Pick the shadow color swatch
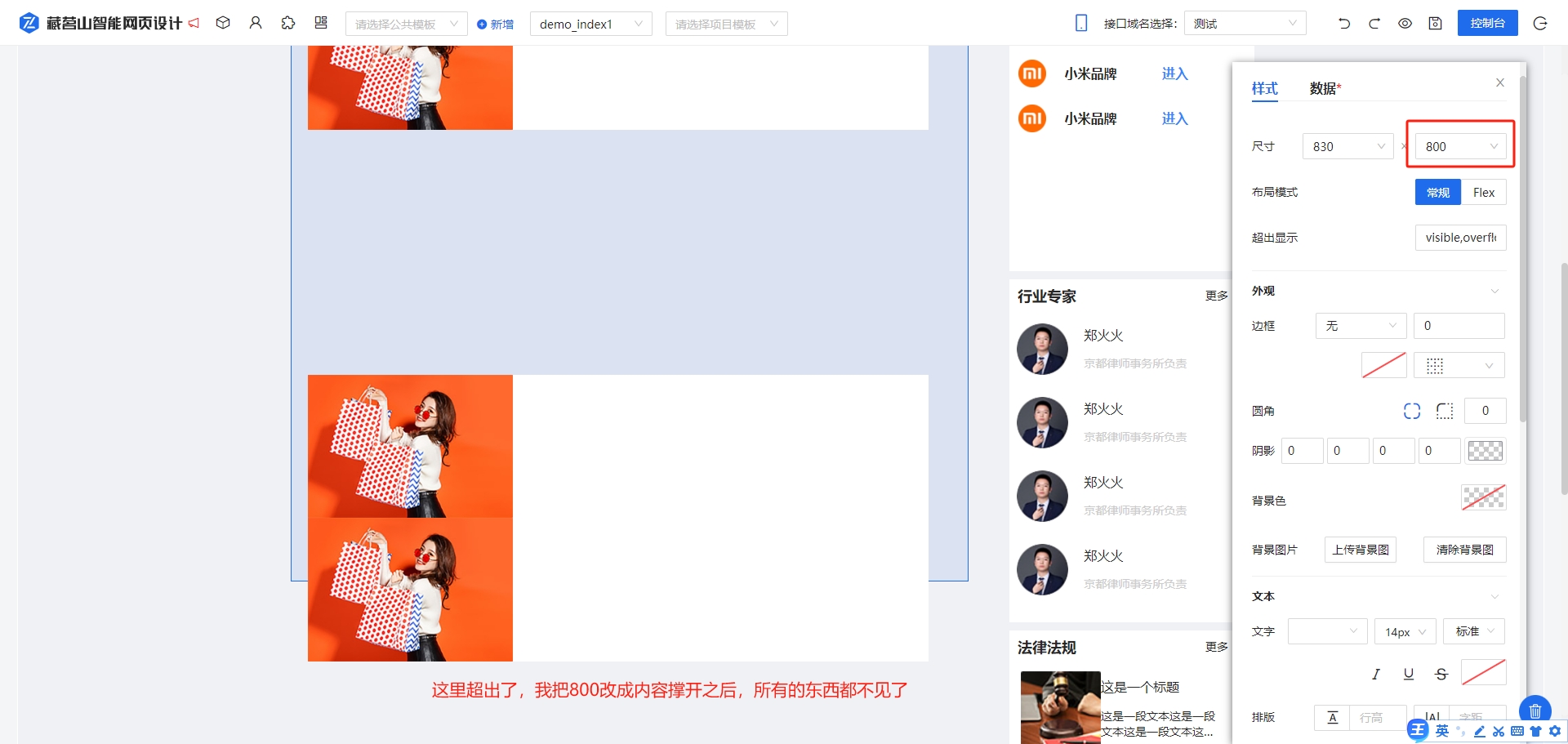1568x744 pixels. (x=1486, y=451)
